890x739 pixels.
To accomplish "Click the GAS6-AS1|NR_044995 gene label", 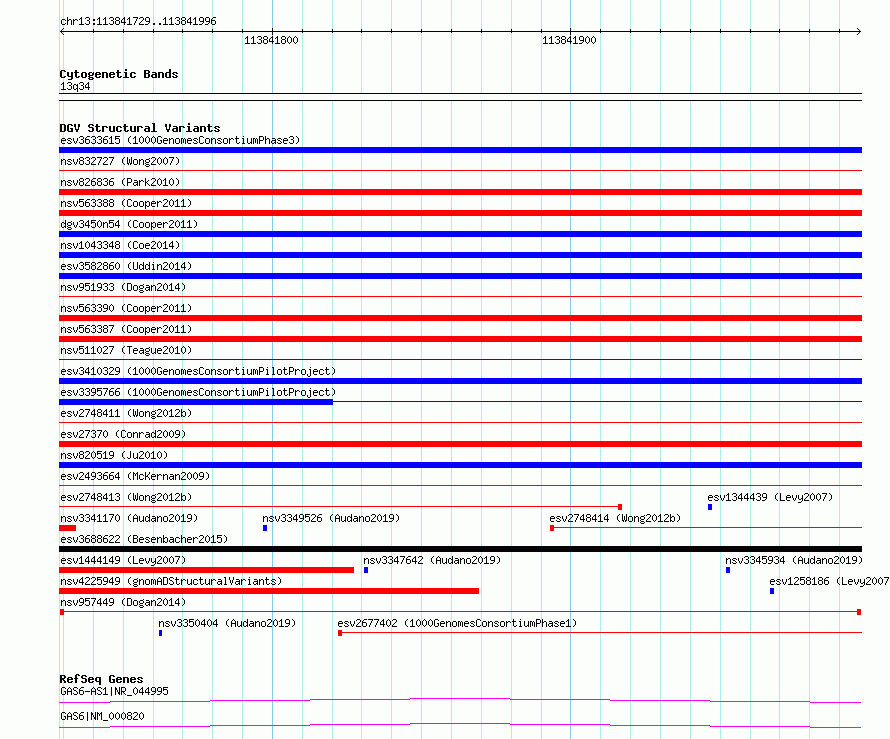I will coord(114,691).
